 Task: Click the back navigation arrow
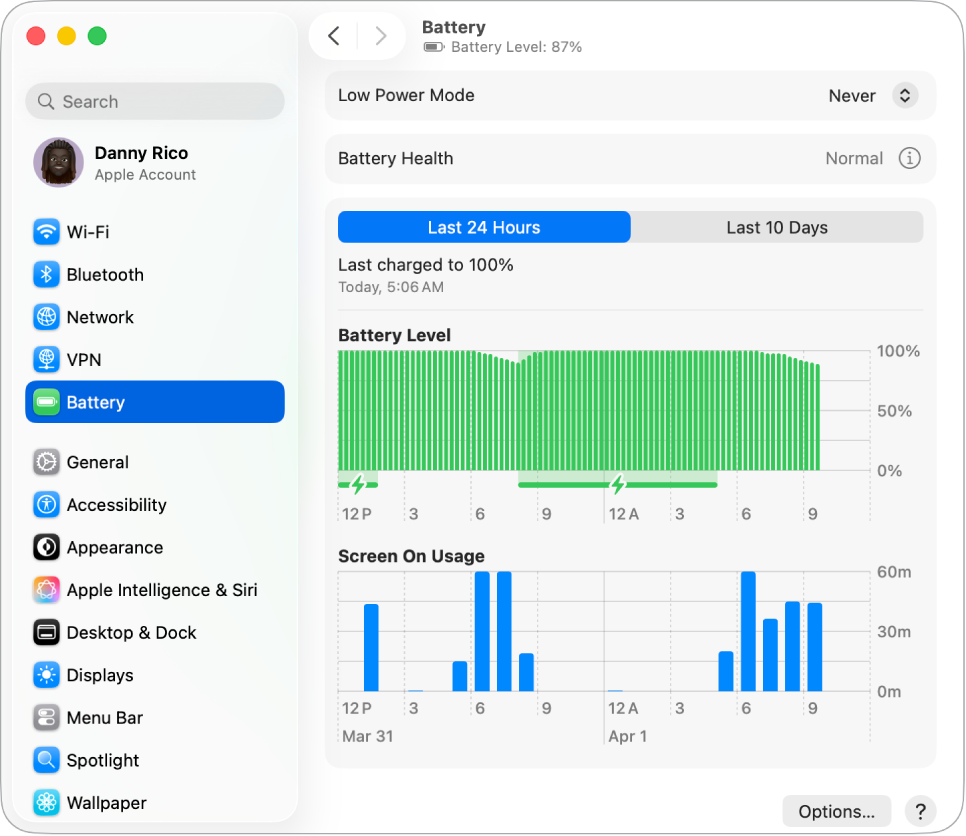[334, 35]
